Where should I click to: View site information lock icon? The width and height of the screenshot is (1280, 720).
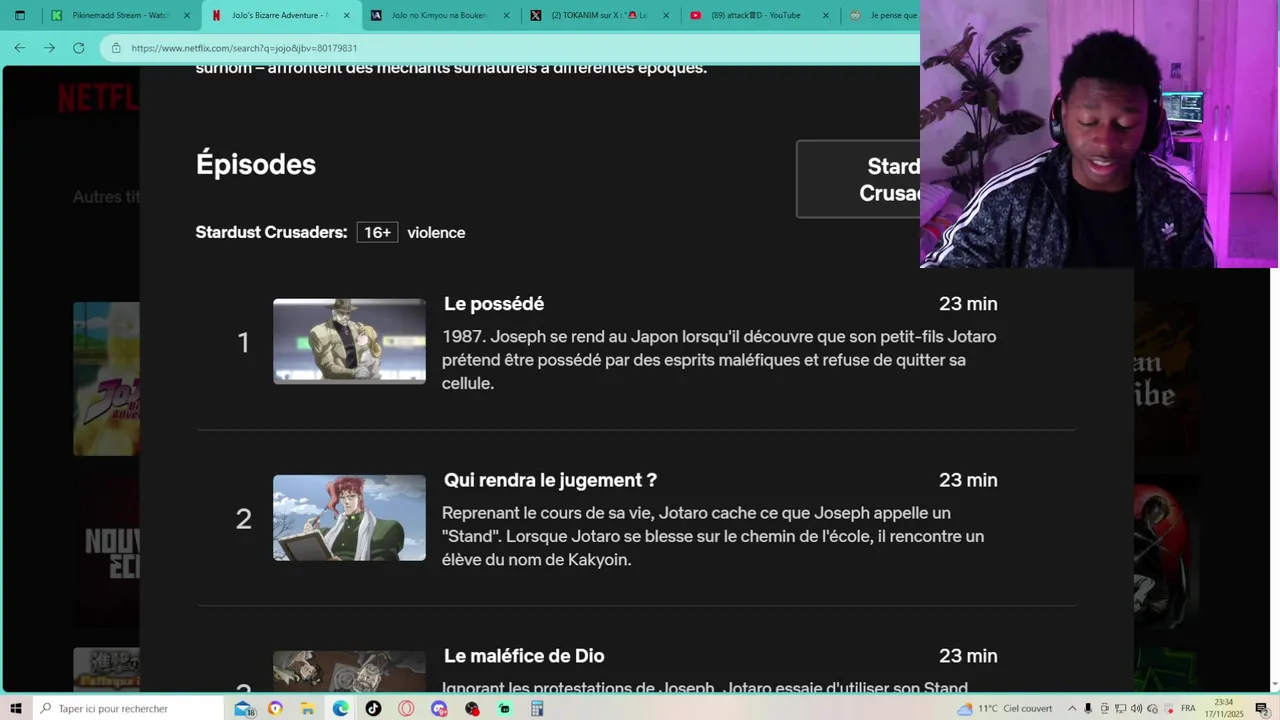[x=116, y=48]
